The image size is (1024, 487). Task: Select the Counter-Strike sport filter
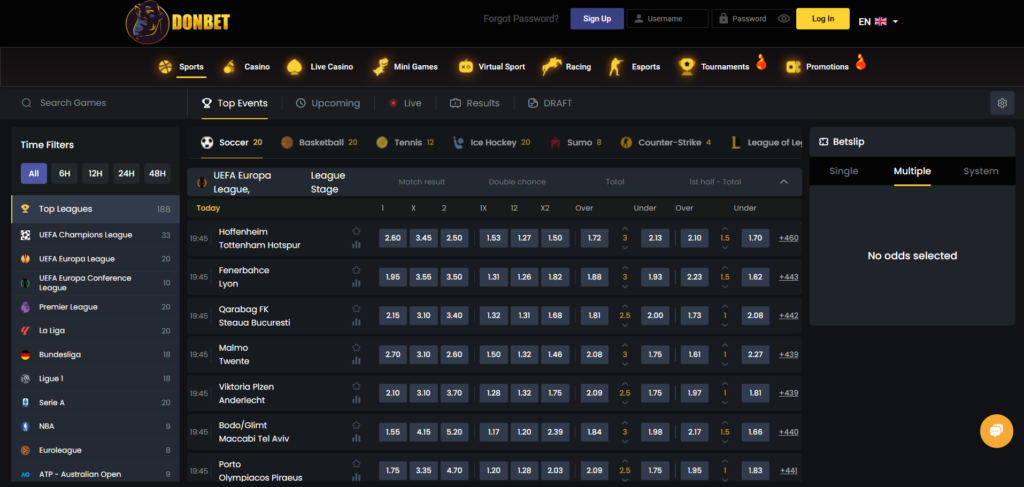coord(665,142)
